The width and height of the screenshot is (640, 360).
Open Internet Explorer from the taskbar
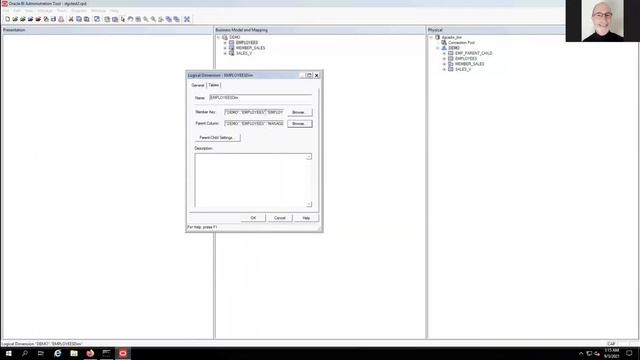pos(58,353)
